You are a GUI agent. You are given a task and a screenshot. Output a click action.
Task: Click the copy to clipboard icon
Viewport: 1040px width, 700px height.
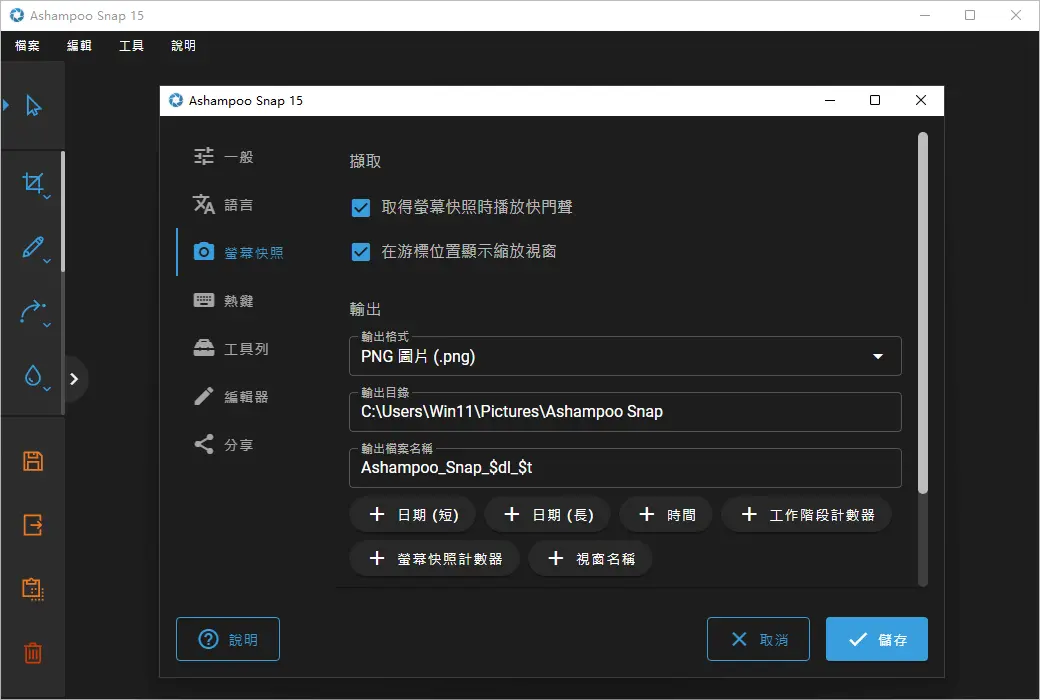pyautogui.click(x=33, y=589)
